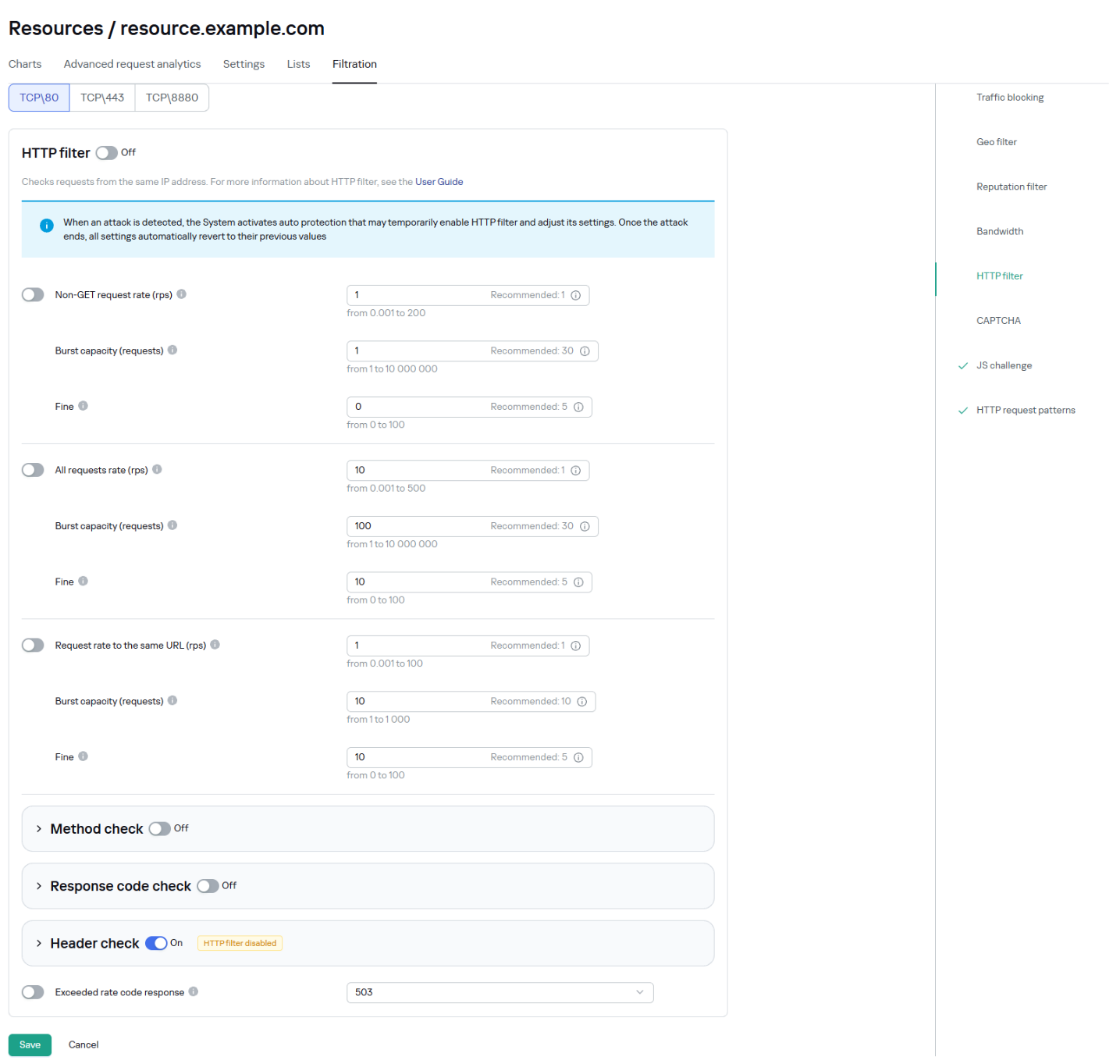Disable the Header check toggle
Image resolution: width=1120 pixels, height=1064 pixels.
pyautogui.click(x=156, y=943)
